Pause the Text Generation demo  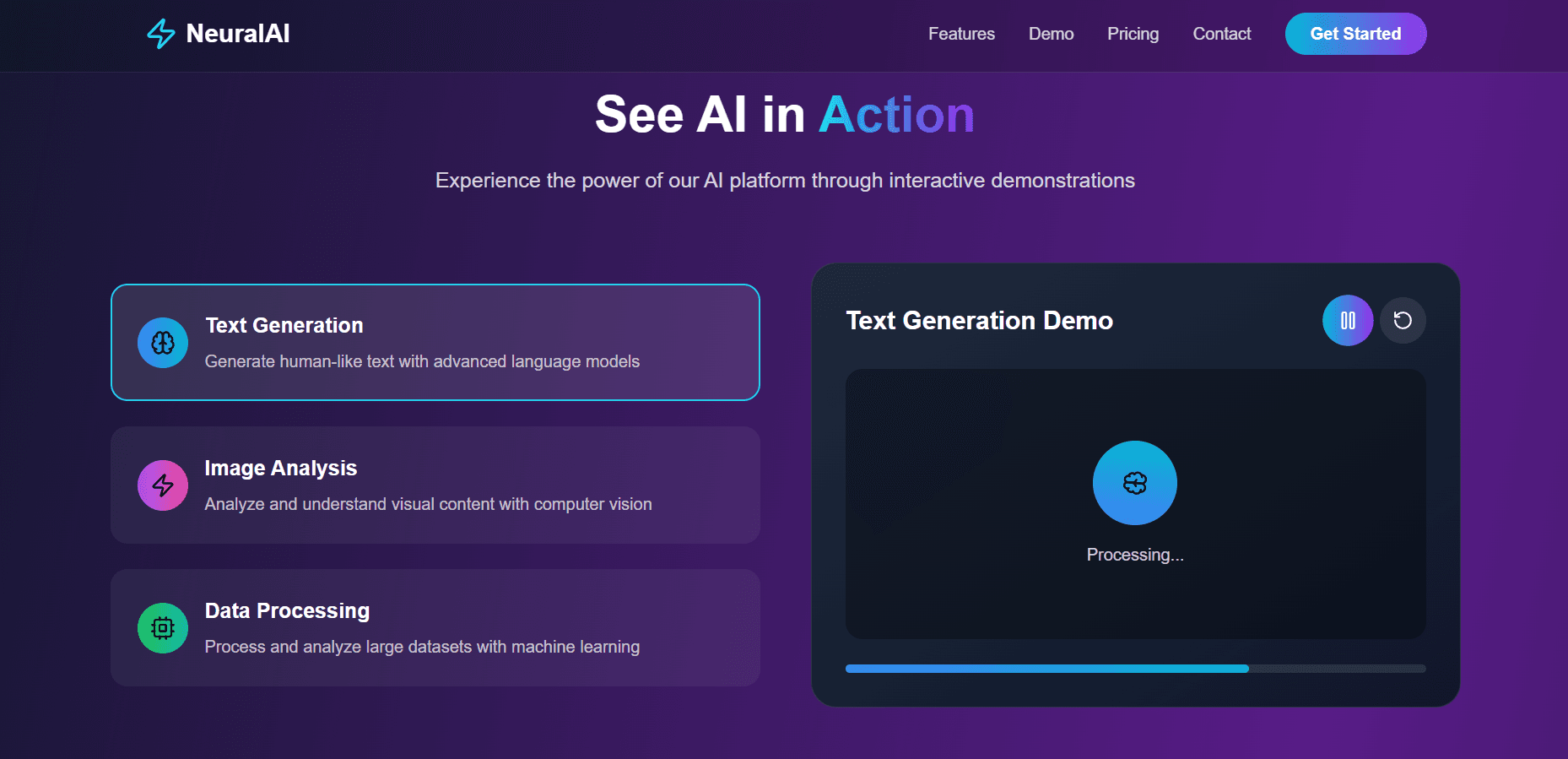click(1348, 321)
